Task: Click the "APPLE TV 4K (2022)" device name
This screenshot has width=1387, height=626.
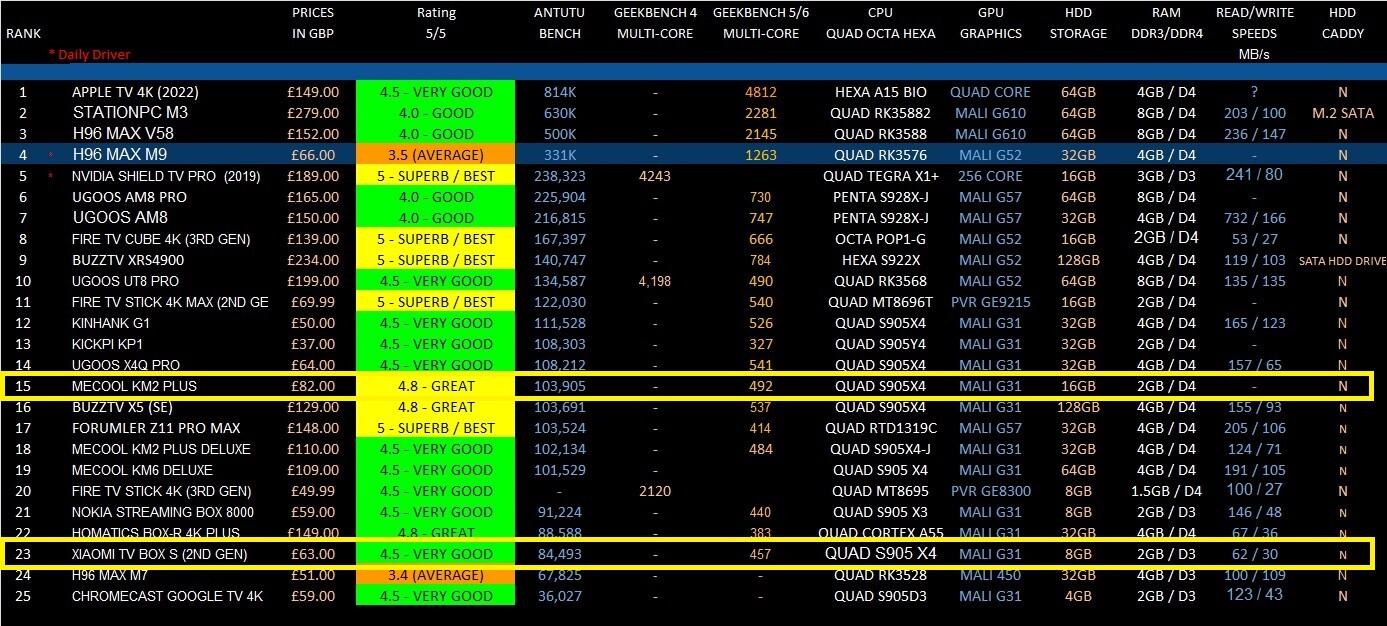Action: pos(135,92)
